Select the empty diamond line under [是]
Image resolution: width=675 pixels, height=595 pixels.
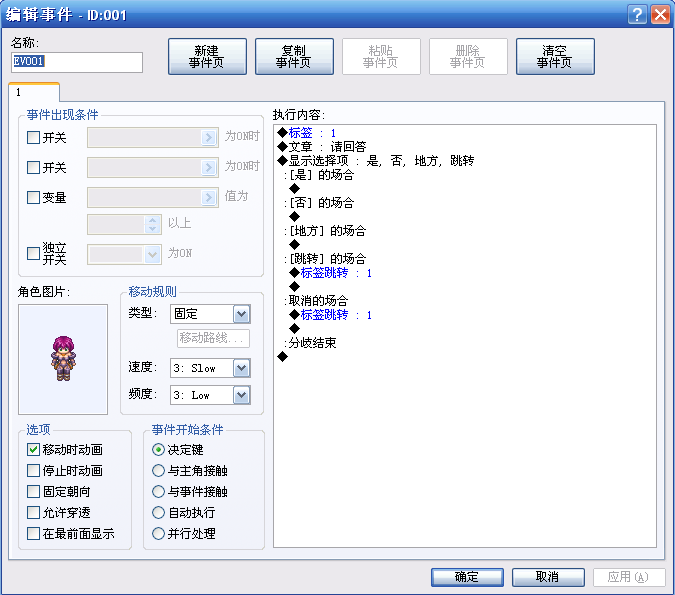[x=294, y=189]
